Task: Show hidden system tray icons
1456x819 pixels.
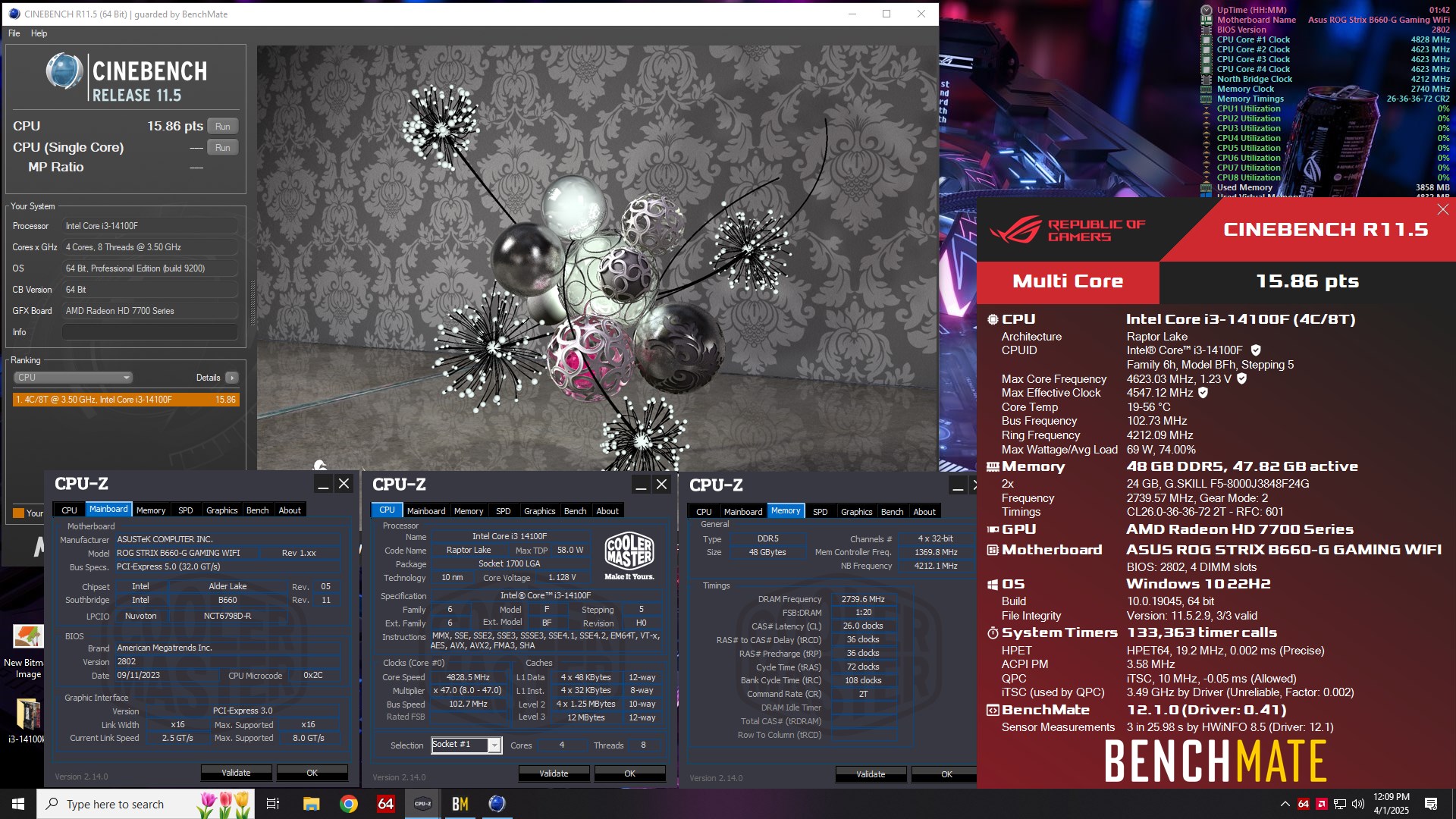Action: (1285, 804)
